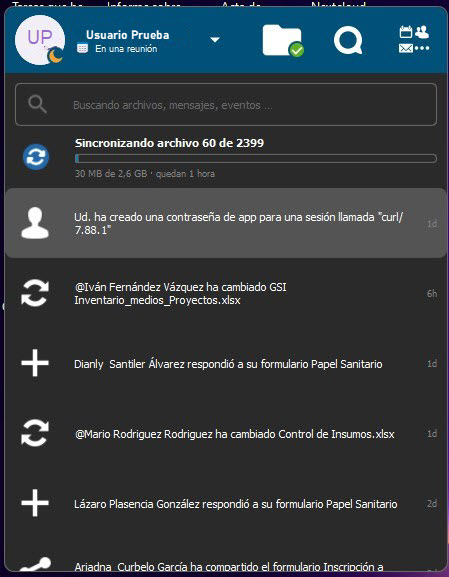Click the 'En una reunión' status text
Screen dimensions: 449x577
coord(126,49)
